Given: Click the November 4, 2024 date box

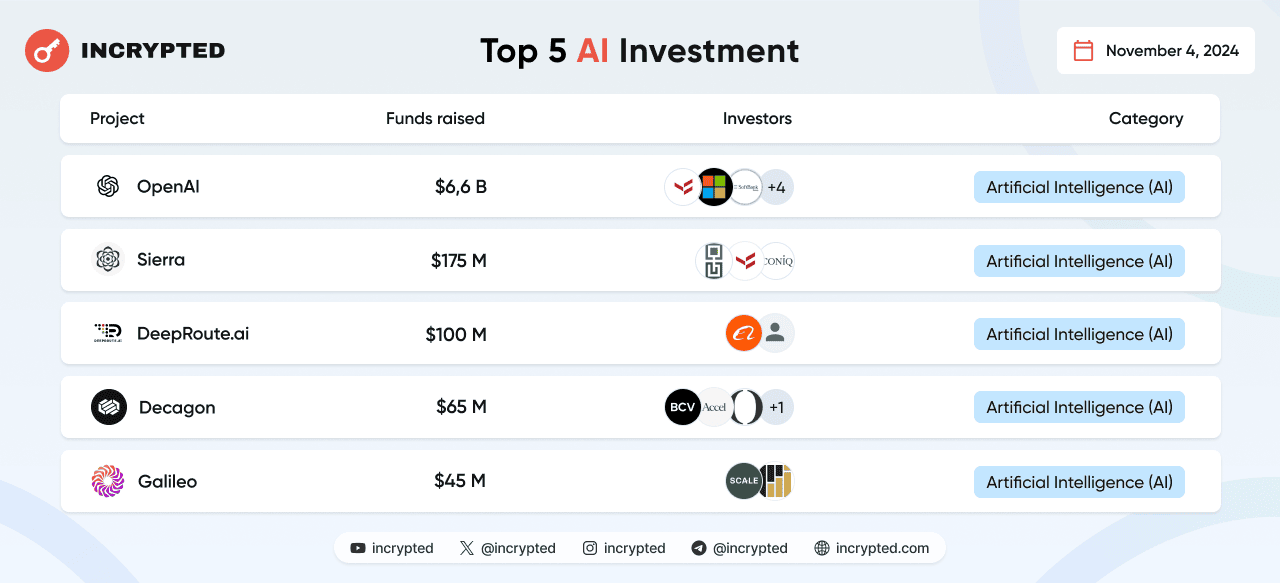Looking at the screenshot, I should pyautogui.click(x=1156, y=51).
